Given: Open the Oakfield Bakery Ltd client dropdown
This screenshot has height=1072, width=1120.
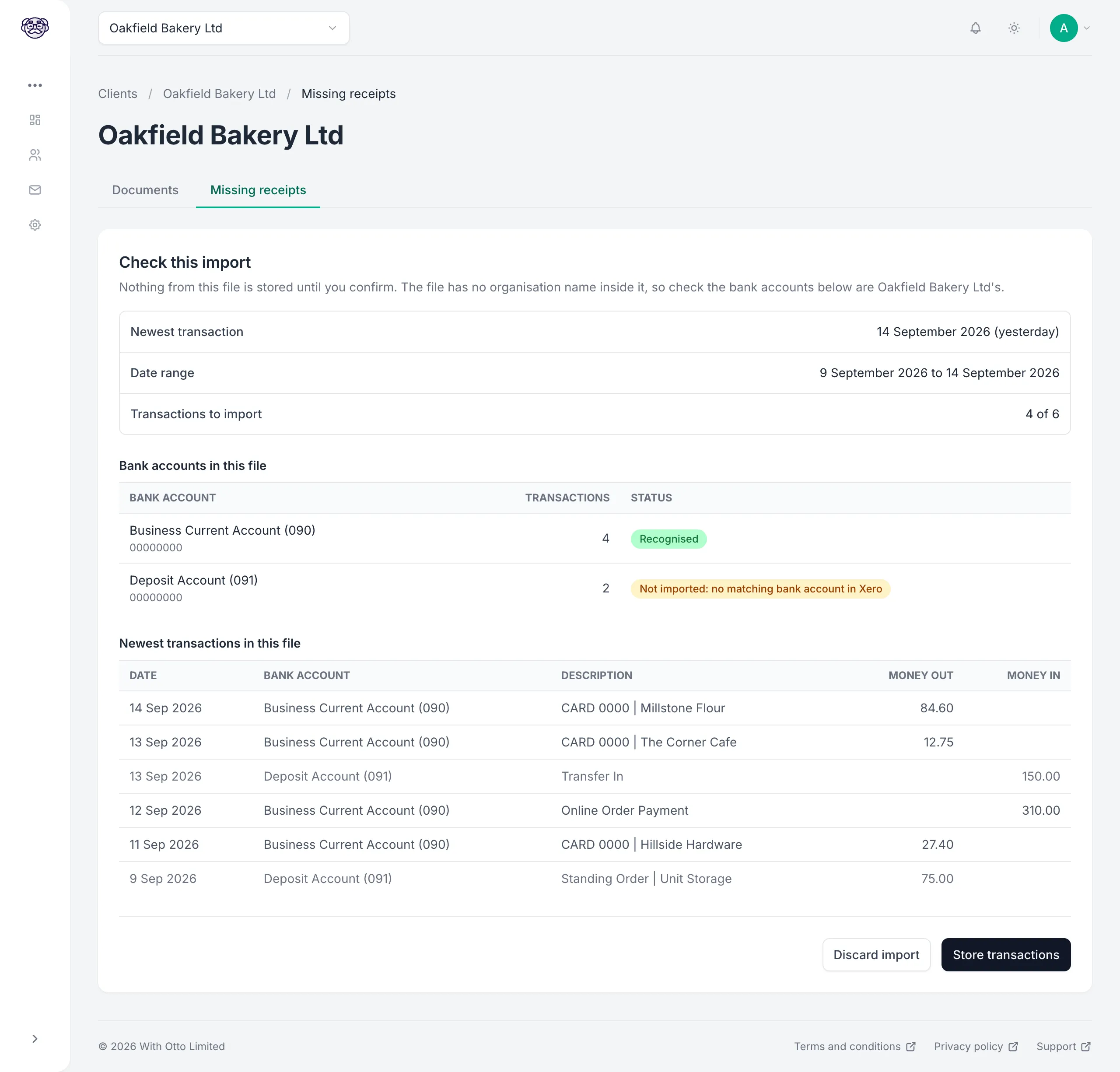Looking at the screenshot, I should click(224, 28).
